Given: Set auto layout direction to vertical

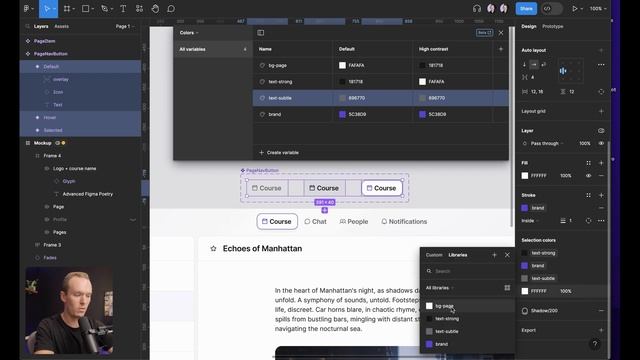Looking at the screenshot, I should pos(524,64).
